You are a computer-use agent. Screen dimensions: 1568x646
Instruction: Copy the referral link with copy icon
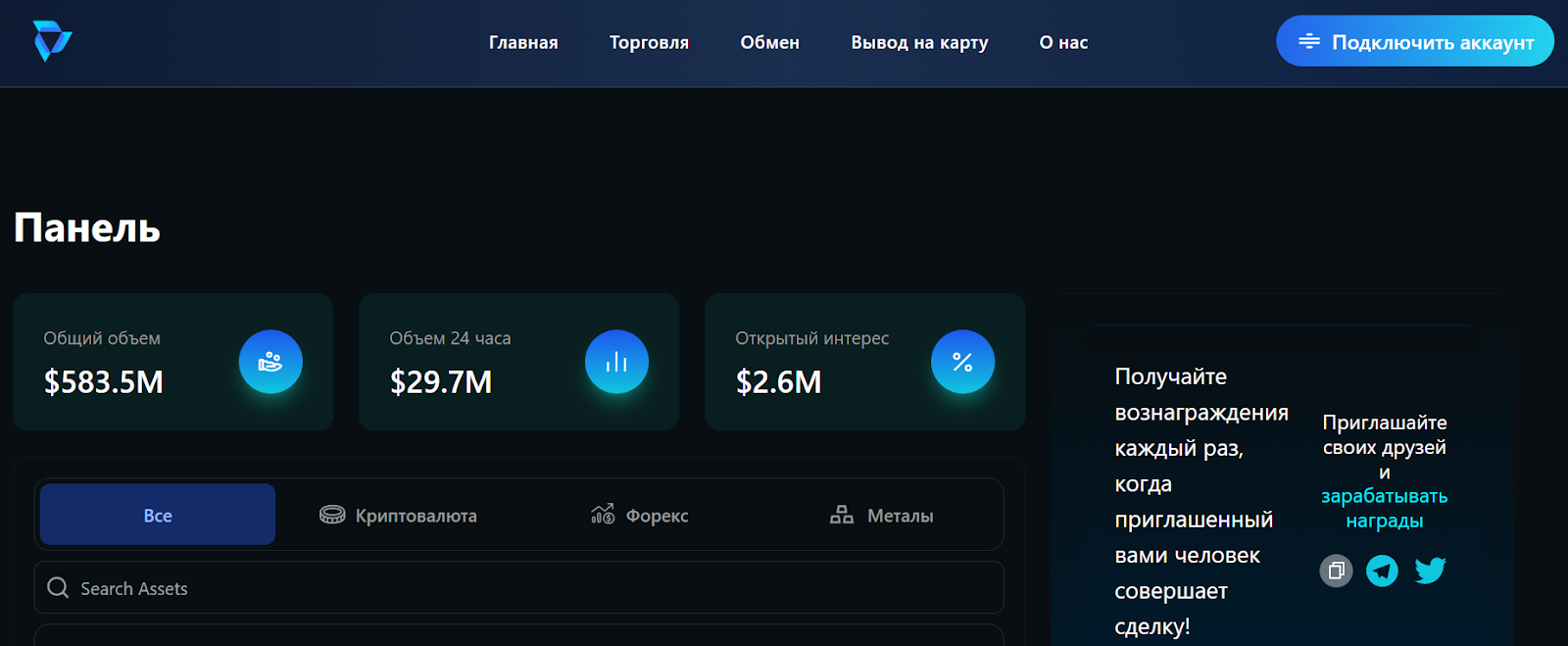pyautogui.click(x=1336, y=571)
